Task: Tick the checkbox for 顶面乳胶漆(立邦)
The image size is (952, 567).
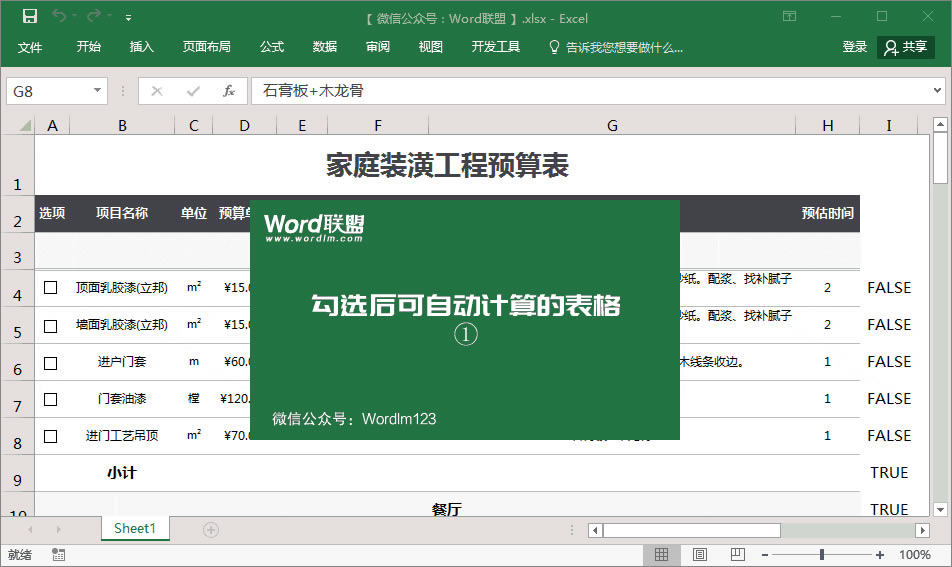Action: 50,288
